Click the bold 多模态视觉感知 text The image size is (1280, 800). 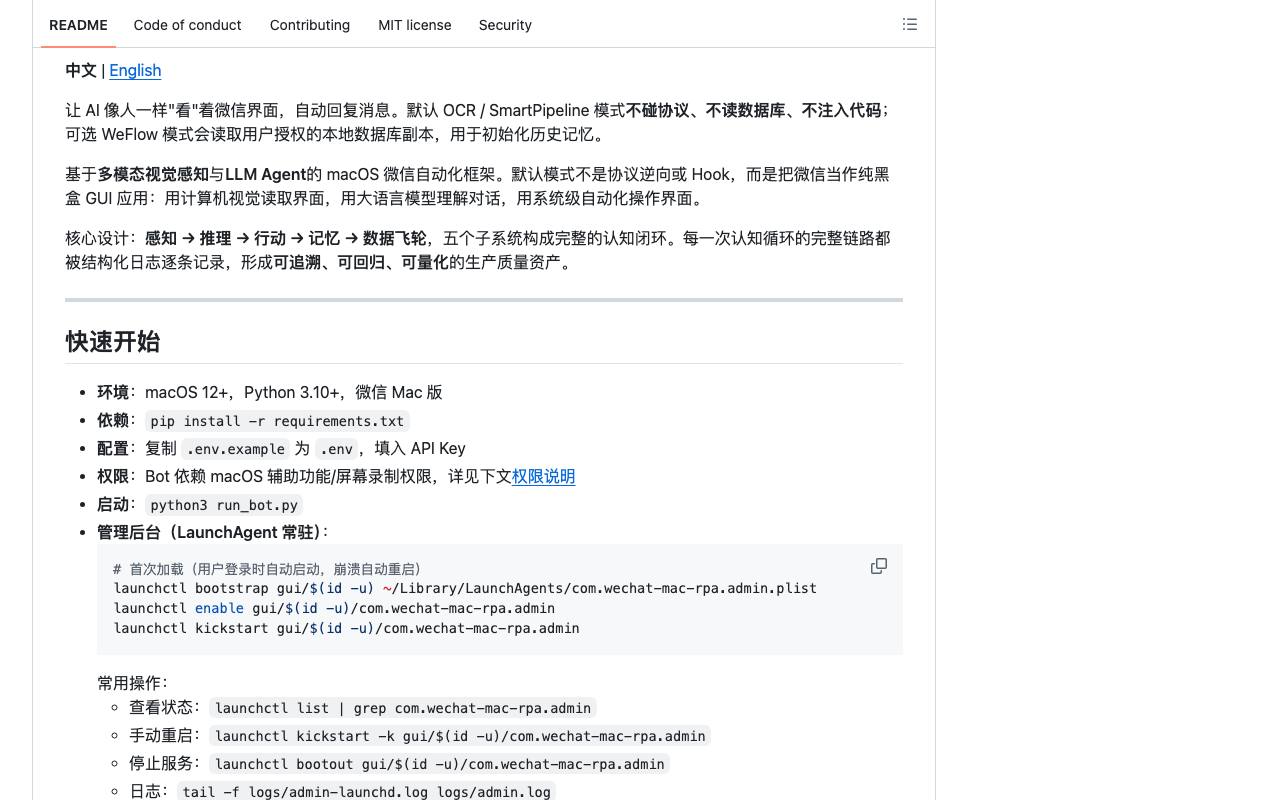(x=153, y=174)
